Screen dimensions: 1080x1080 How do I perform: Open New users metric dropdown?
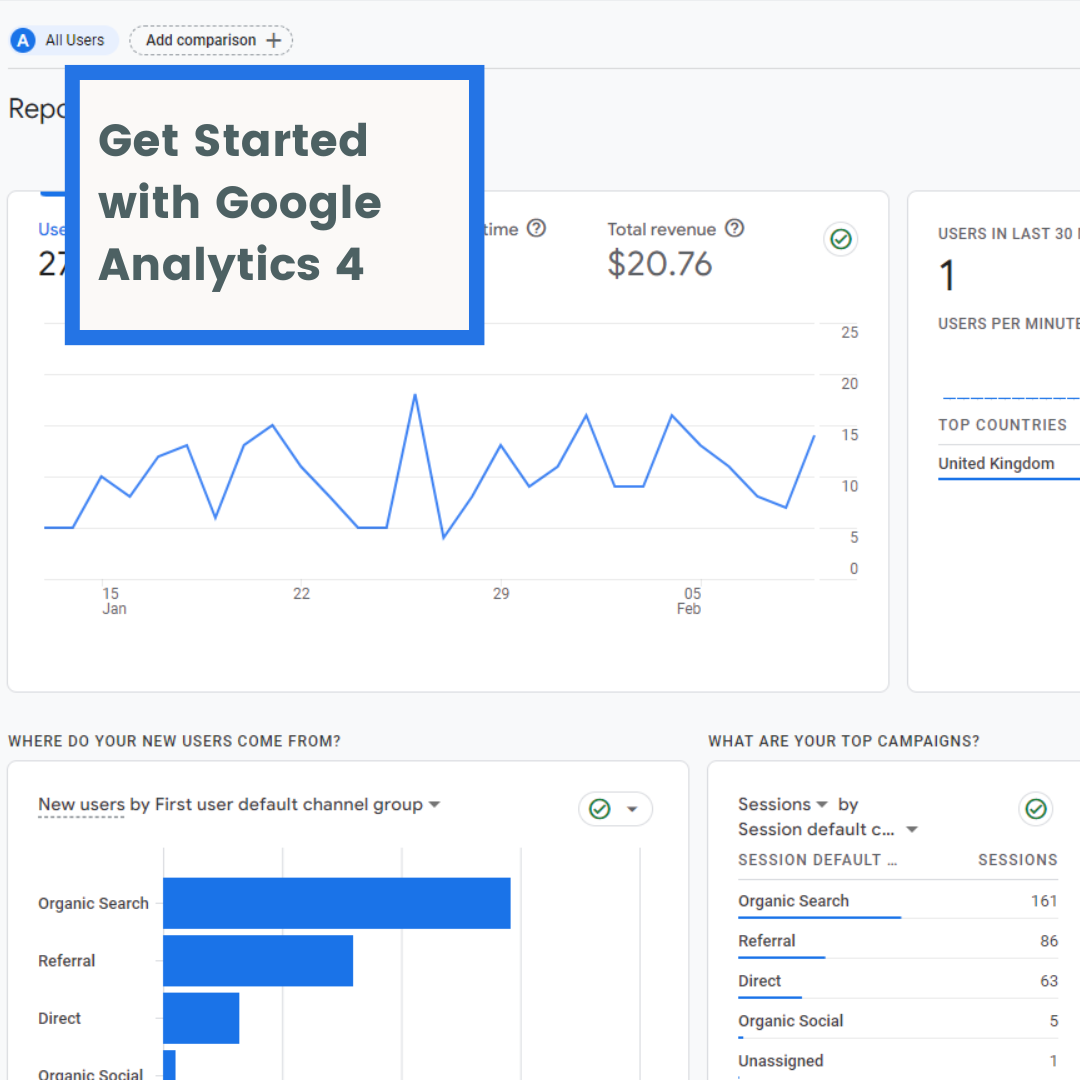[81, 804]
